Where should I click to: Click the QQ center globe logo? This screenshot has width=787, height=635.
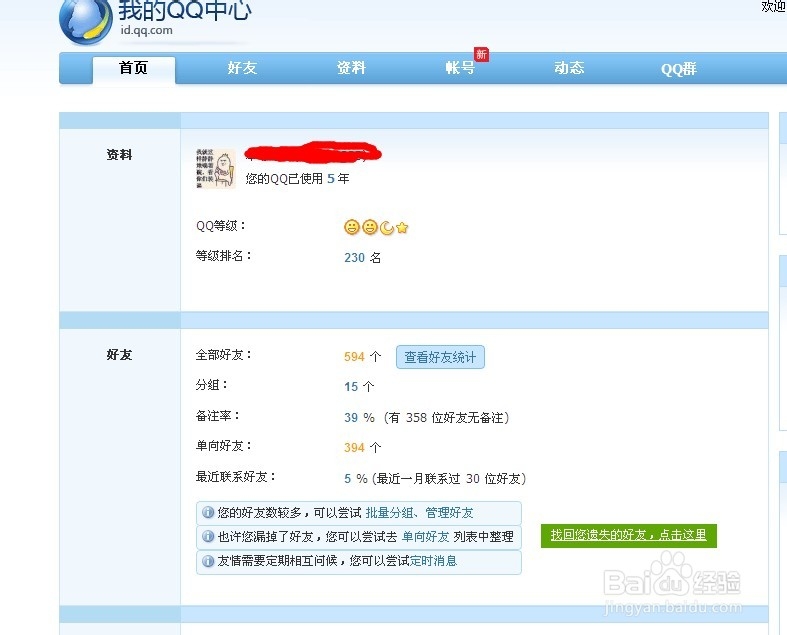pos(85,21)
